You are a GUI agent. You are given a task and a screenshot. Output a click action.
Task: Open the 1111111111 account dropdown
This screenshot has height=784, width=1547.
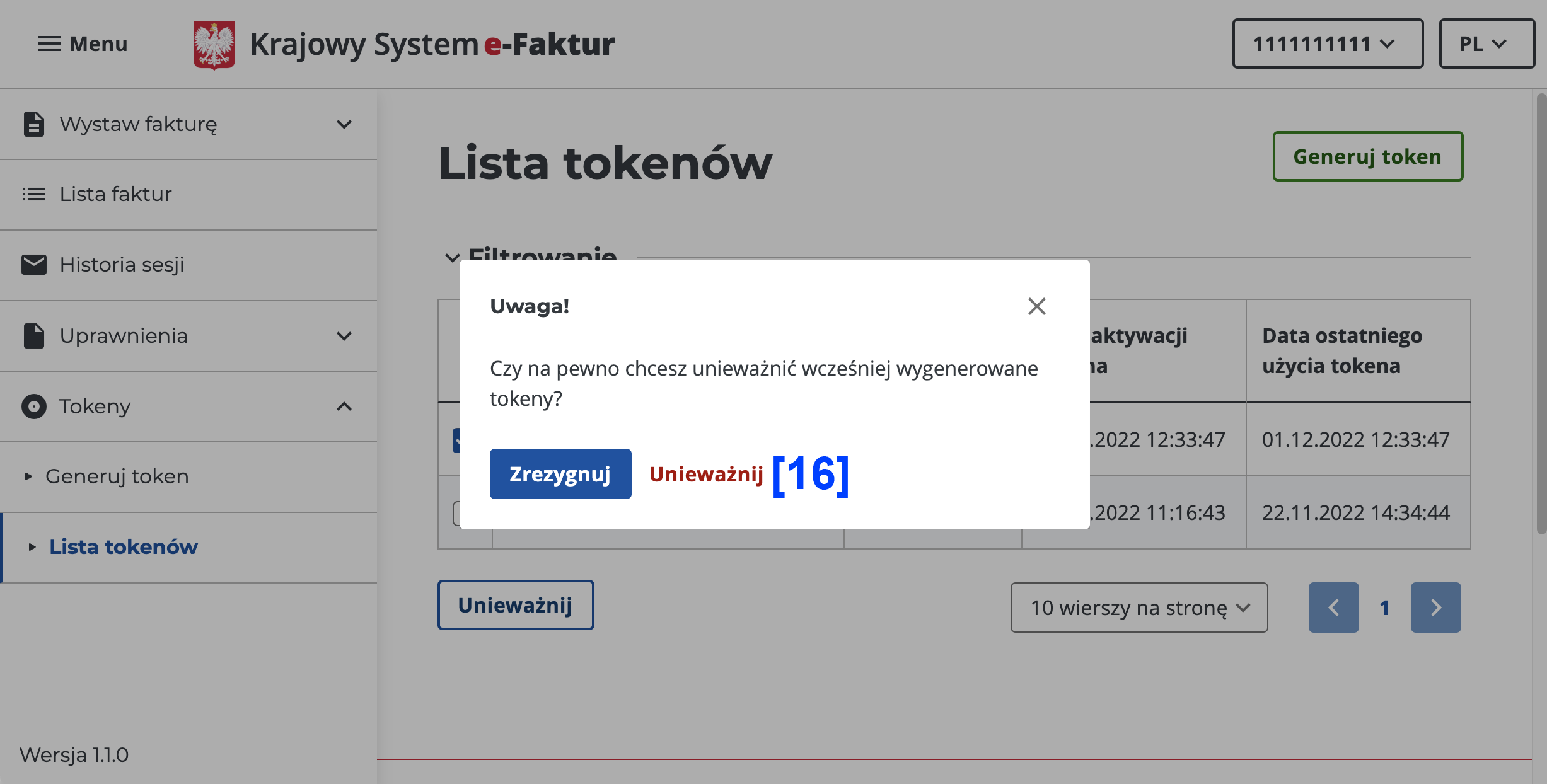pos(1328,43)
